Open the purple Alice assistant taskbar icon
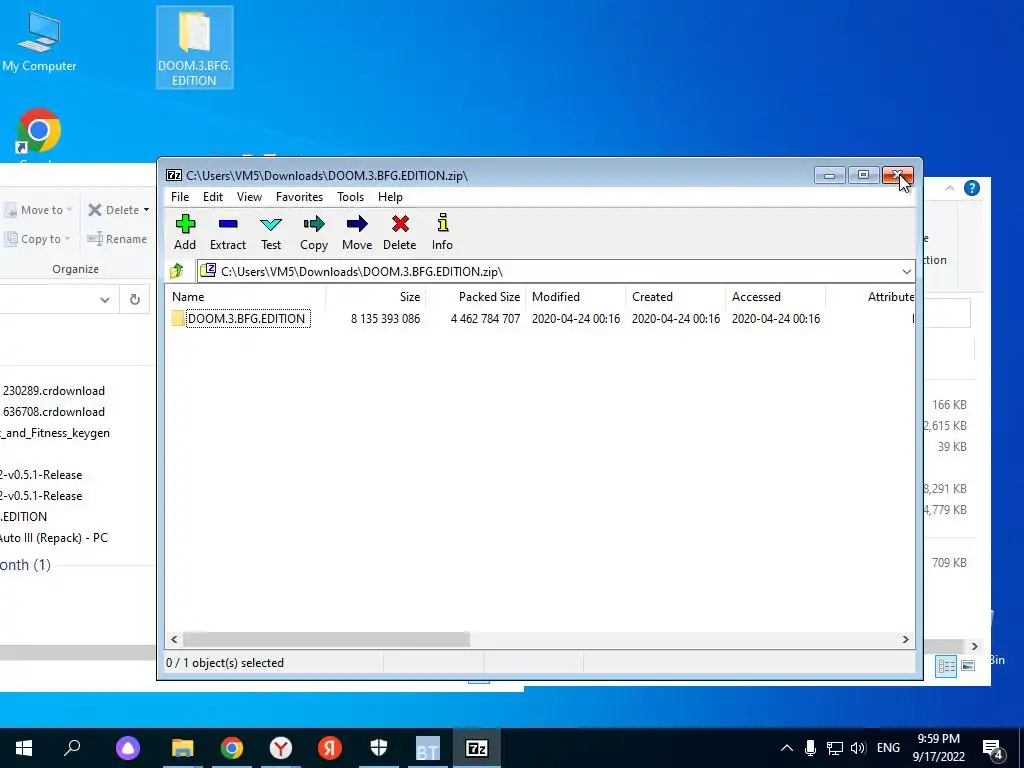 click(x=128, y=748)
